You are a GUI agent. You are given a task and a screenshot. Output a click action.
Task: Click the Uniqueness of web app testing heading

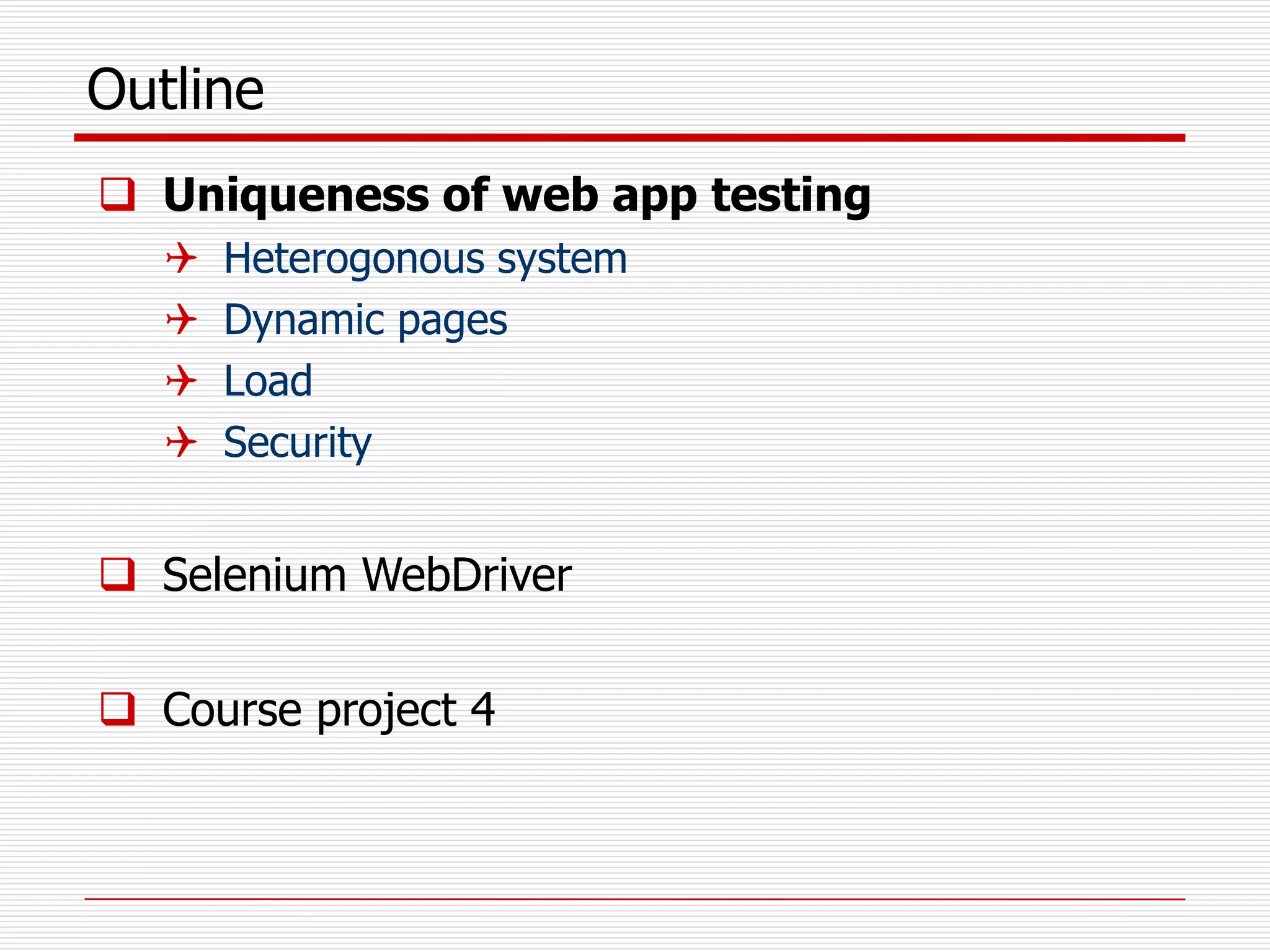point(516,195)
